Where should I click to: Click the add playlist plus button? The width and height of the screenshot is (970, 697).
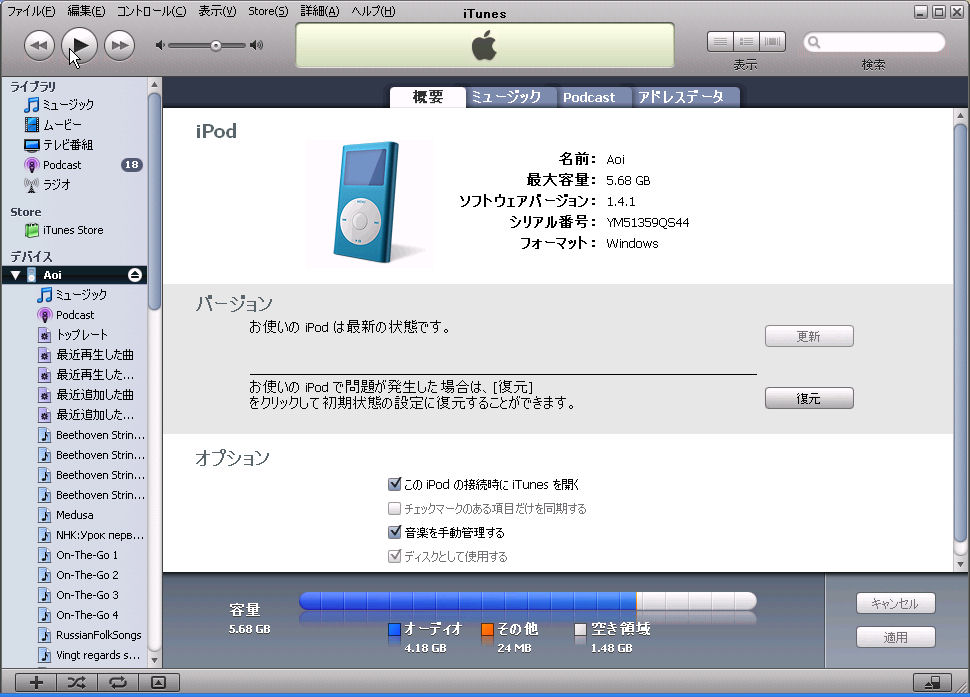36,683
